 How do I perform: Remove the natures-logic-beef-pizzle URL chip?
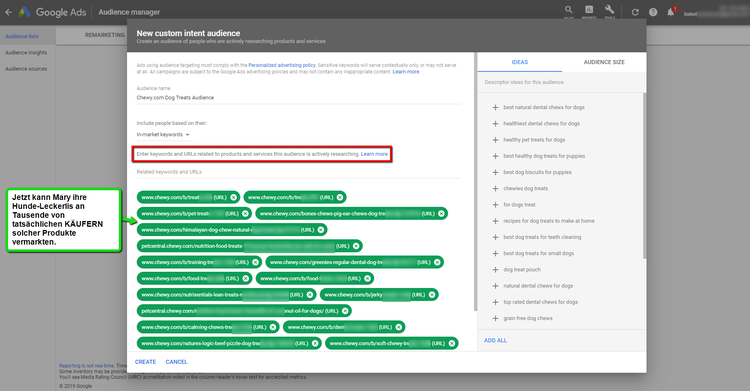pos(315,344)
